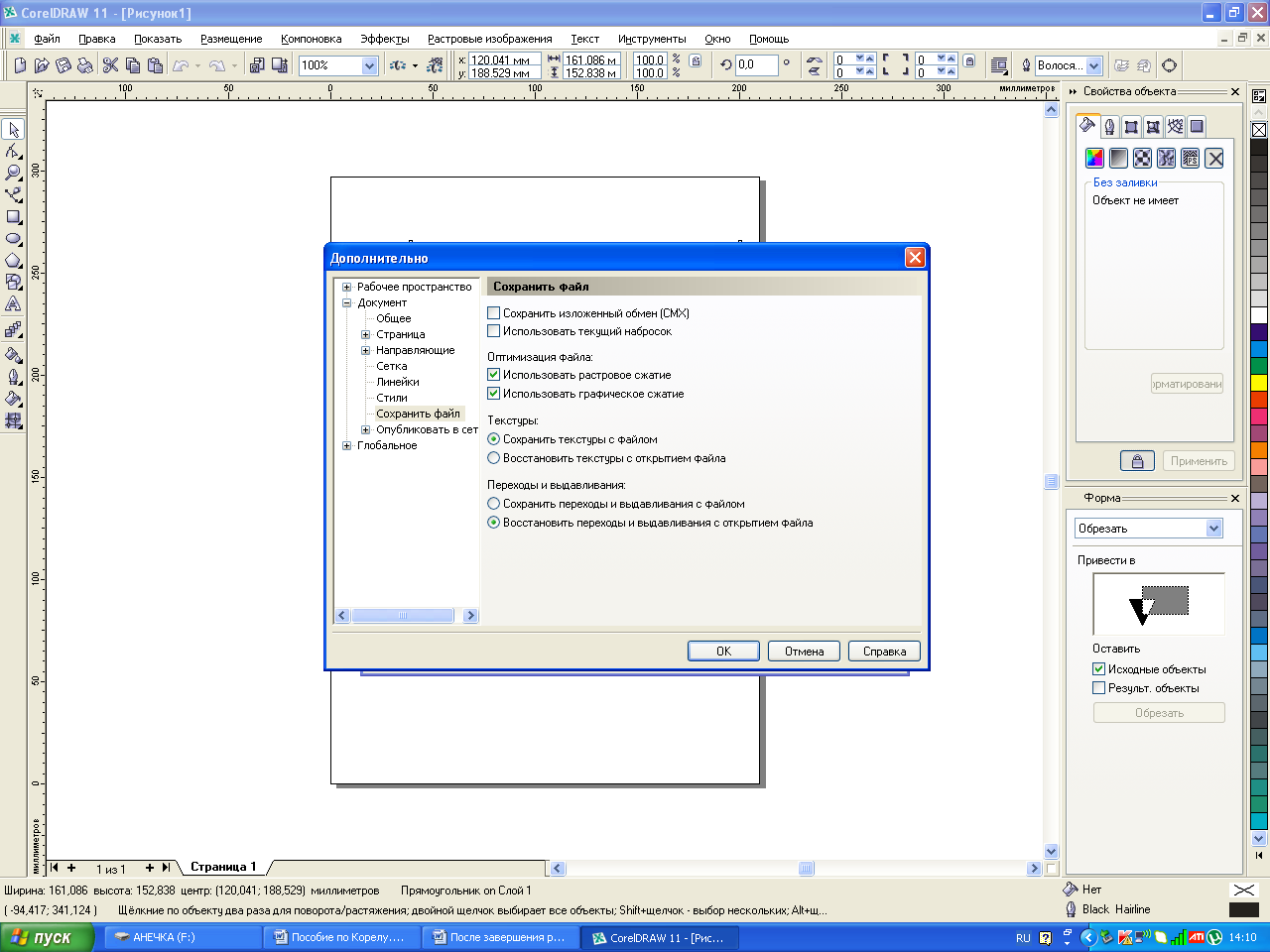
Task: Check 'Использовать текущий набросок' checkbox
Action: tap(494, 331)
